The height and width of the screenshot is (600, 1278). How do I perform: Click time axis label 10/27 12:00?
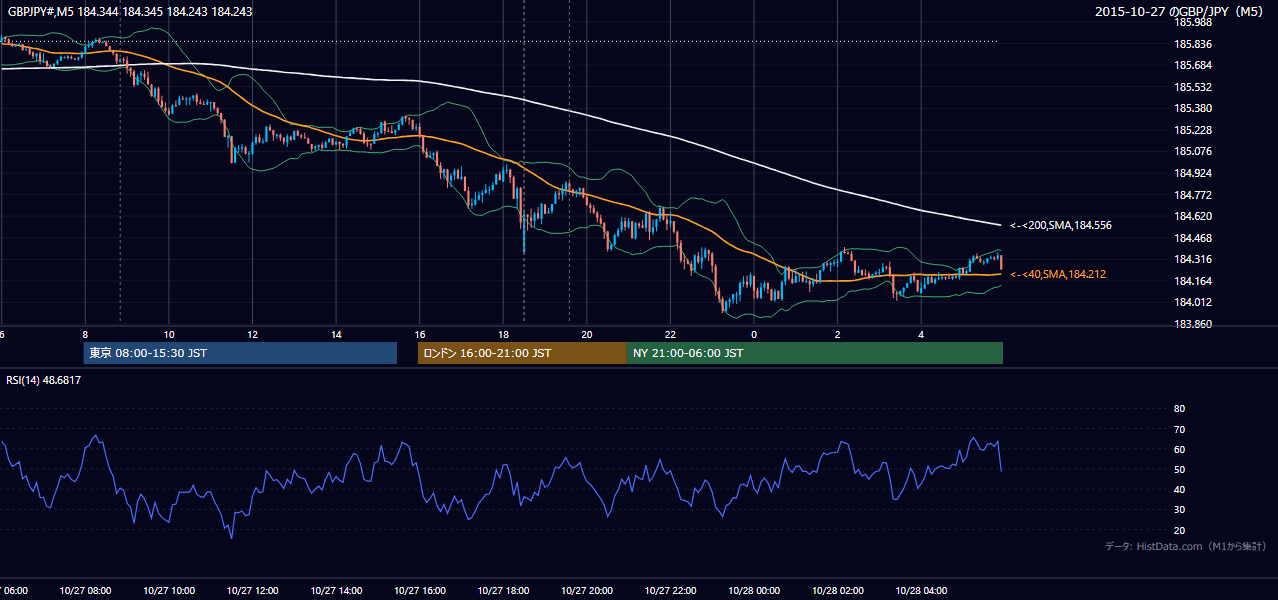252,590
